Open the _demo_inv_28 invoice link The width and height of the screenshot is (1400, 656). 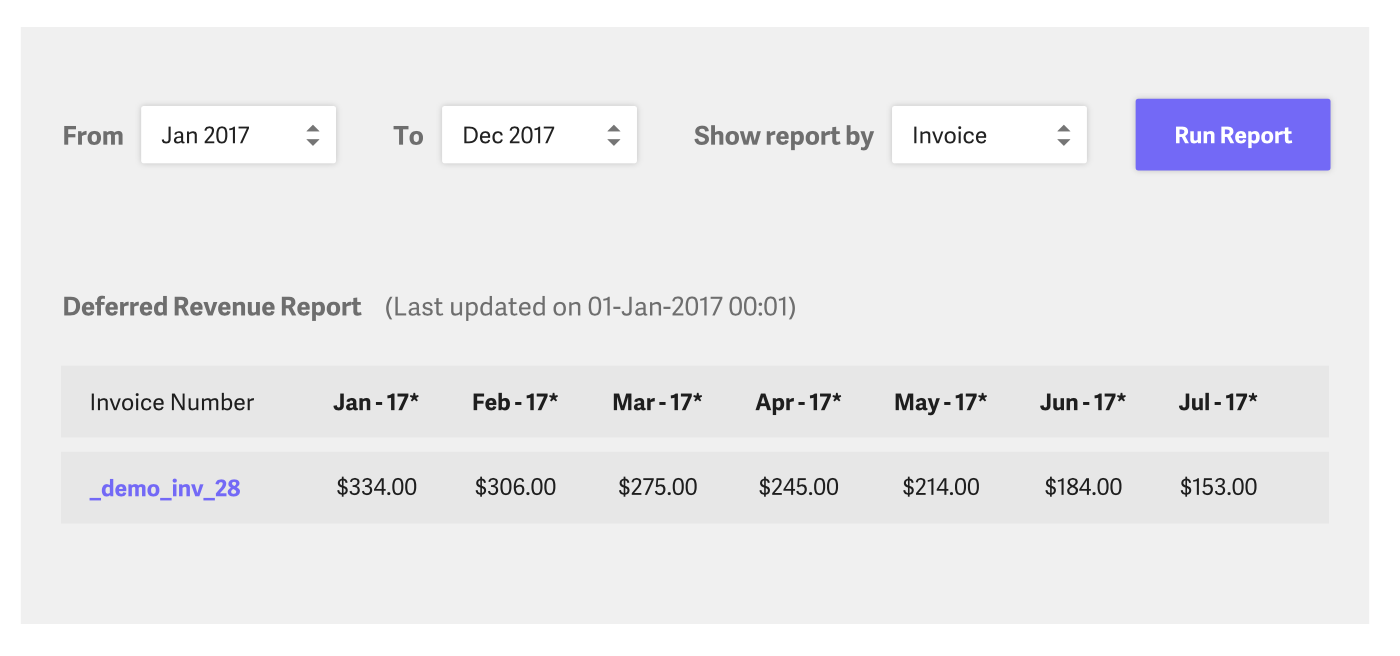click(165, 488)
